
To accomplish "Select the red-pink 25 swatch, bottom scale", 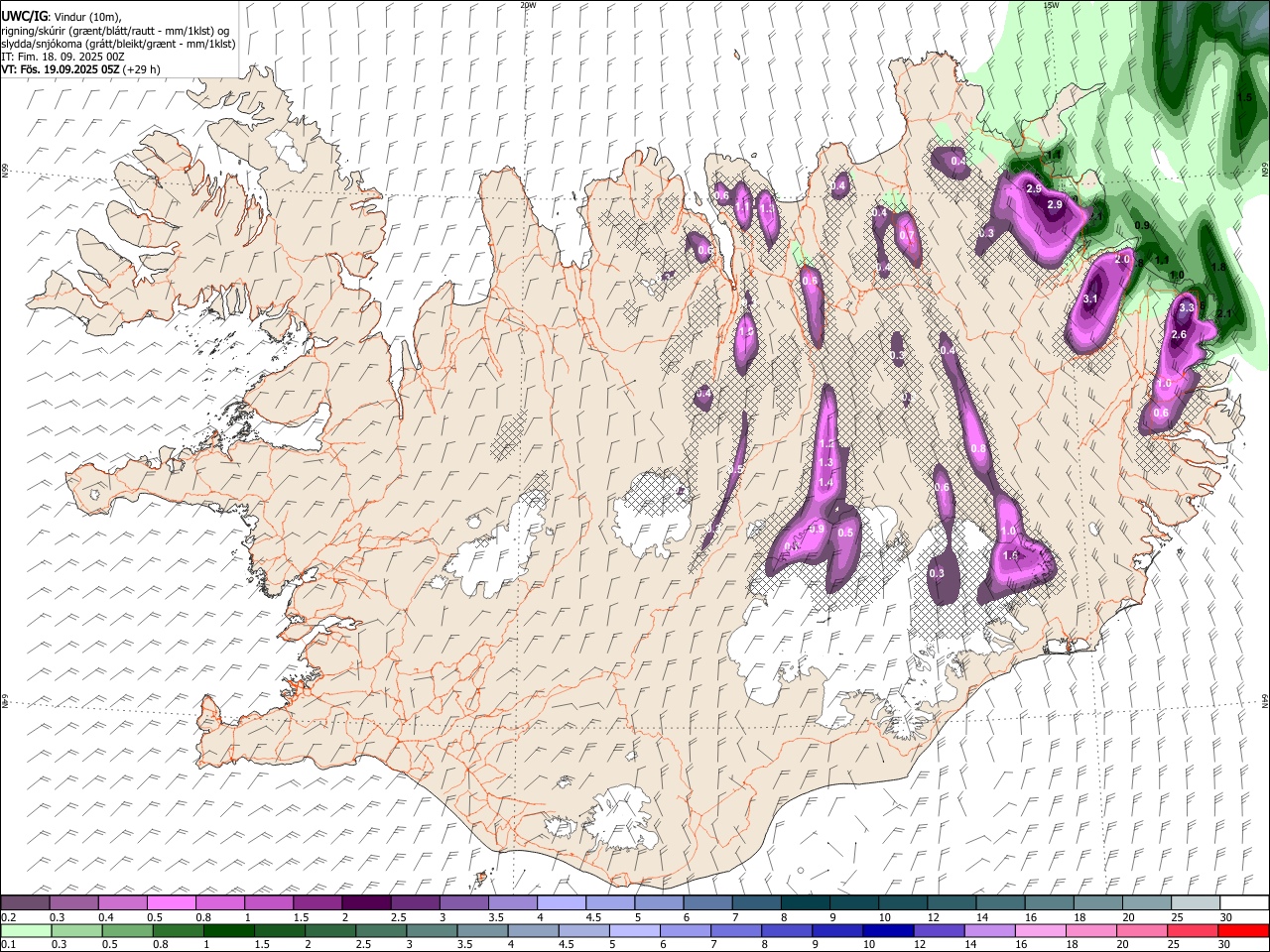I will pos(1193,930).
